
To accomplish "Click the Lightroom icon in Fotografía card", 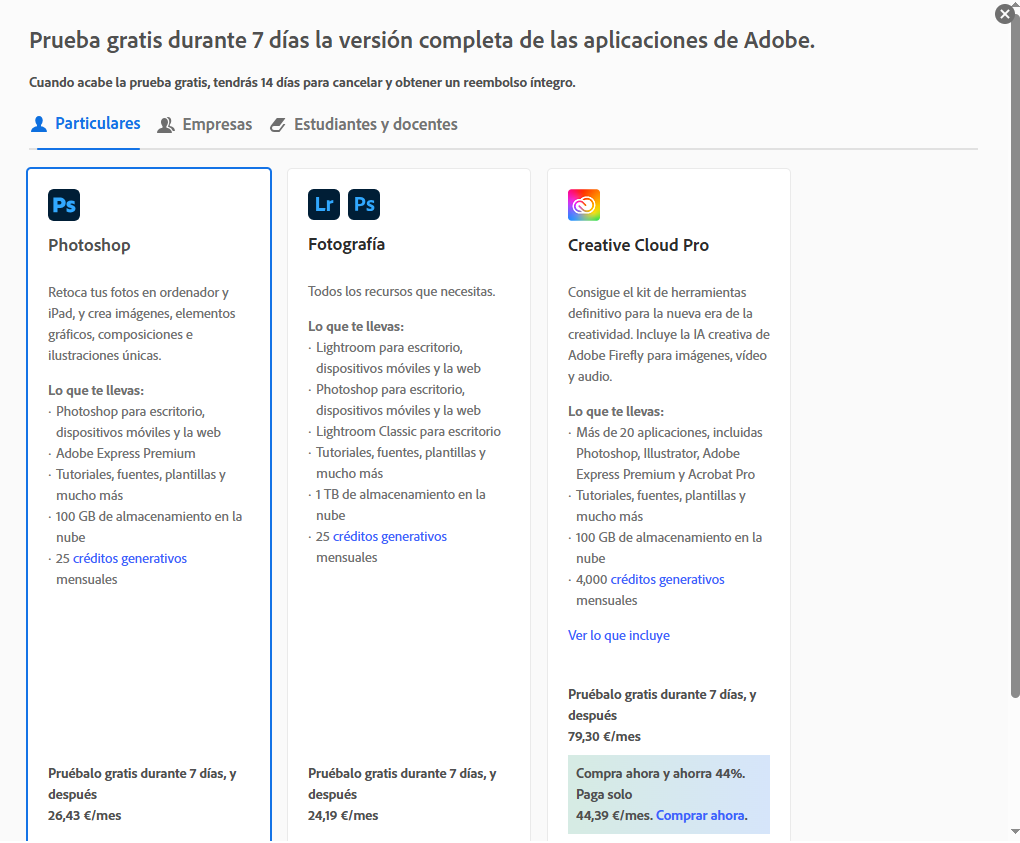I will [324, 205].
